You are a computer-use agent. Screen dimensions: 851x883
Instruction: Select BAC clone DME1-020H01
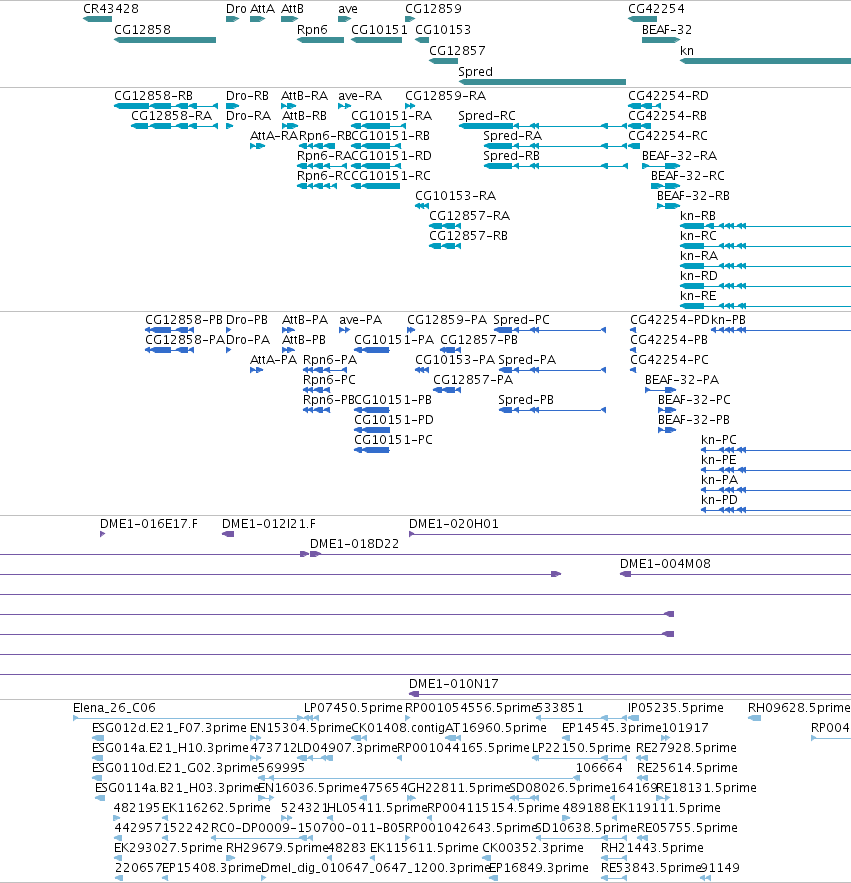[630, 534]
